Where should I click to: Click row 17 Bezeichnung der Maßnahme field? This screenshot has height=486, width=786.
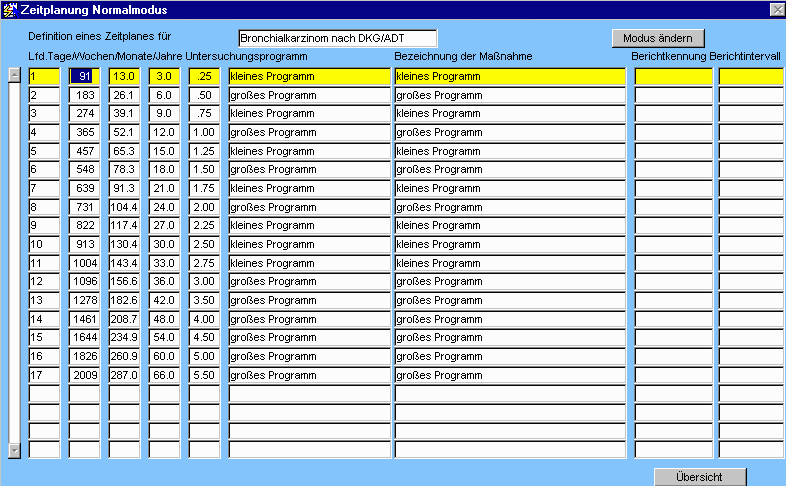click(x=509, y=375)
